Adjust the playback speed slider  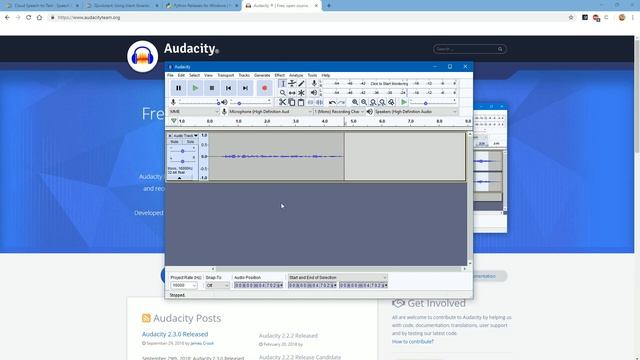[x=433, y=102]
